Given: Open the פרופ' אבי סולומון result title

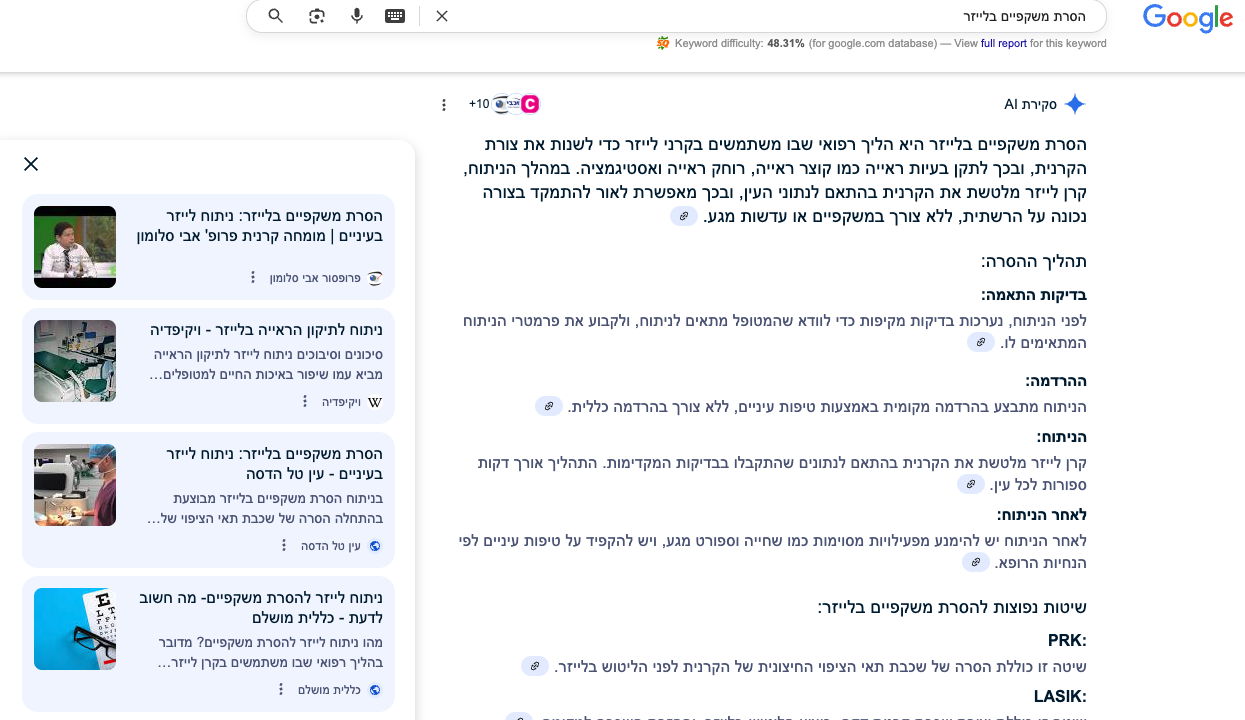Looking at the screenshot, I should [x=260, y=226].
